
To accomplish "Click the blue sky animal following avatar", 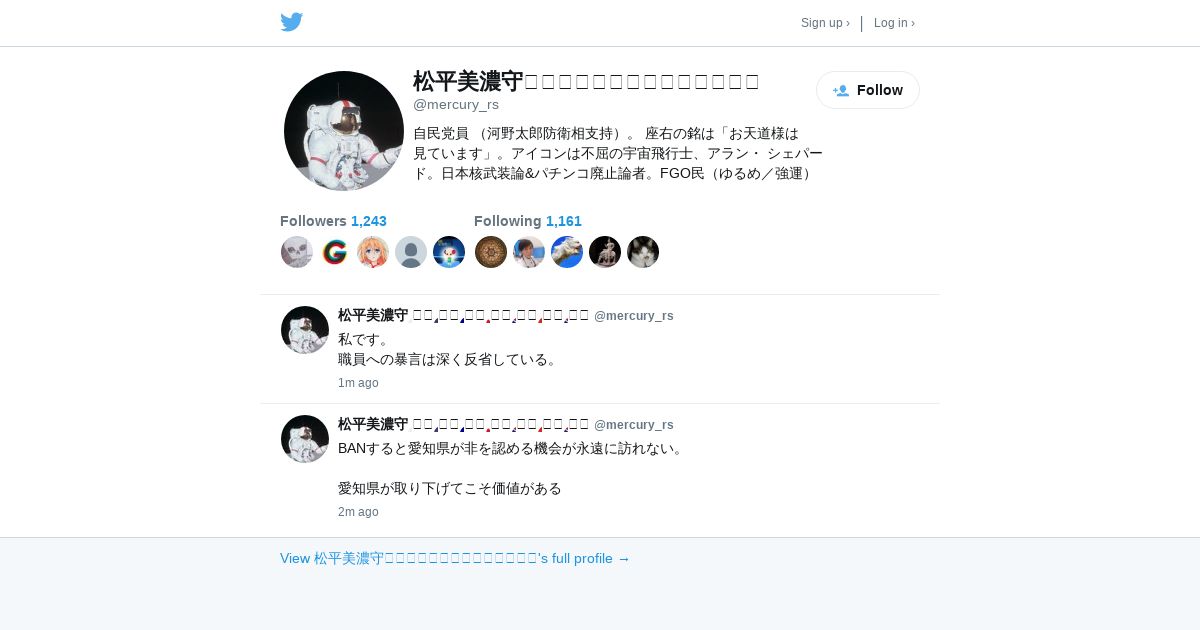I will coord(567,252).
